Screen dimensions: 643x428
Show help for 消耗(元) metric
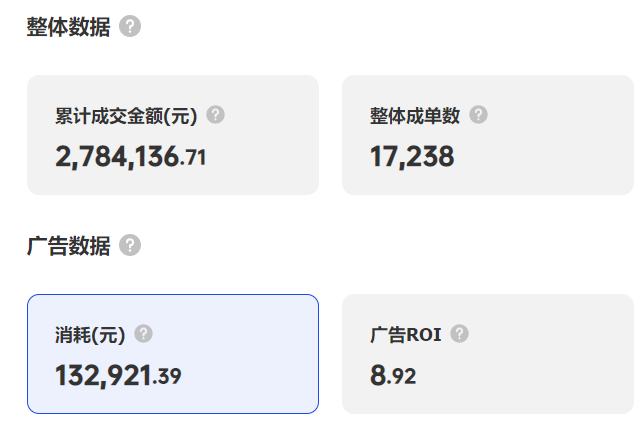[144, 334]
